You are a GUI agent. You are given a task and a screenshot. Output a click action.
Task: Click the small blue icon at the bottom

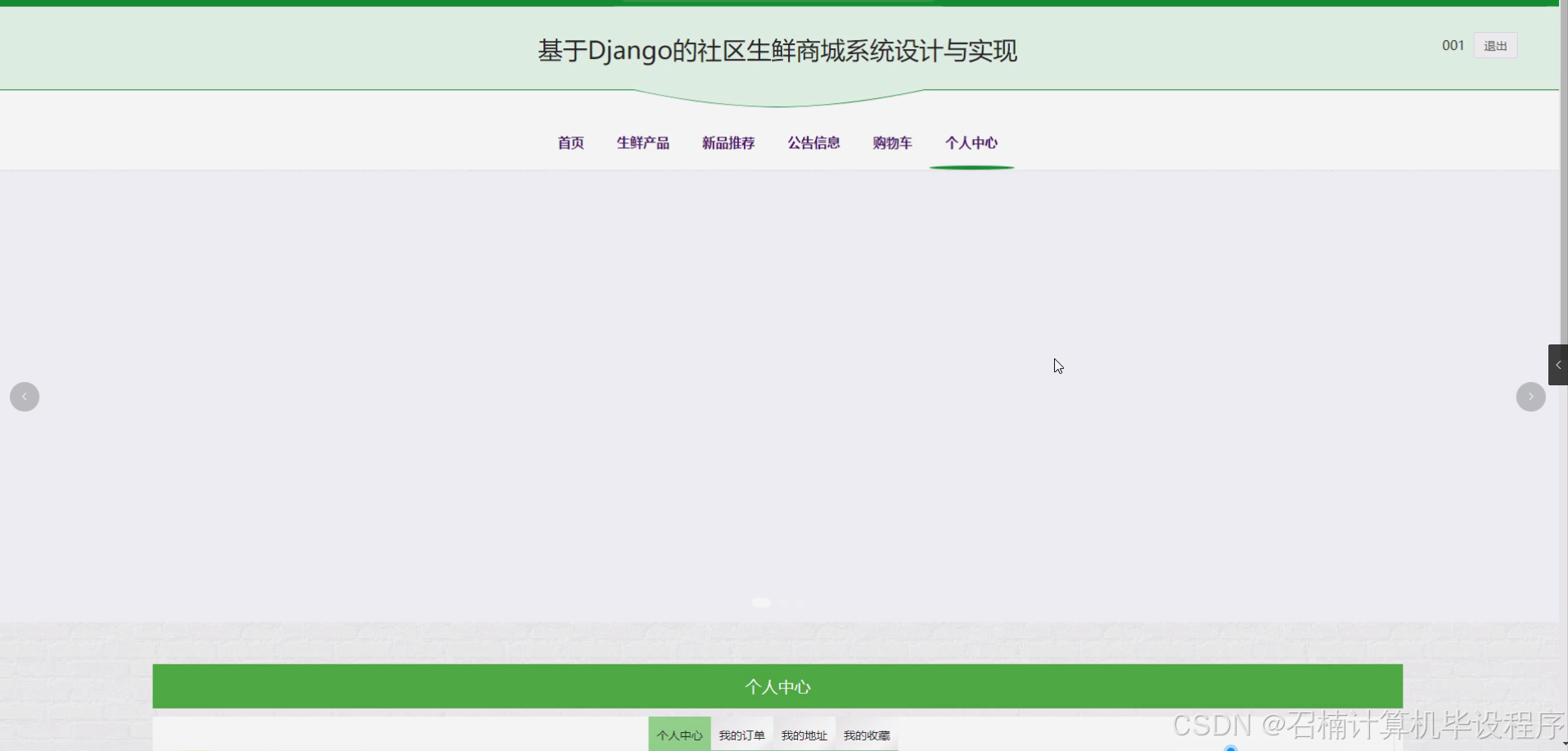pyautogui.click(x=1230, y=746)
